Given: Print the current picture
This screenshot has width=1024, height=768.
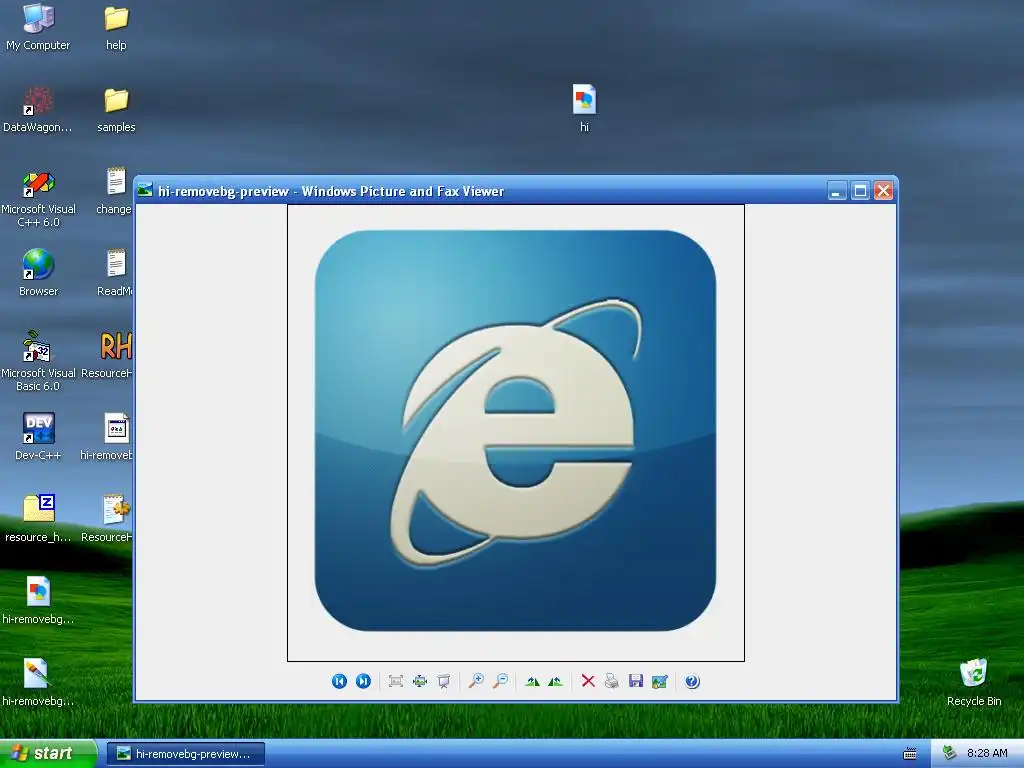Looking at the screenshot, I should (611, 681).
